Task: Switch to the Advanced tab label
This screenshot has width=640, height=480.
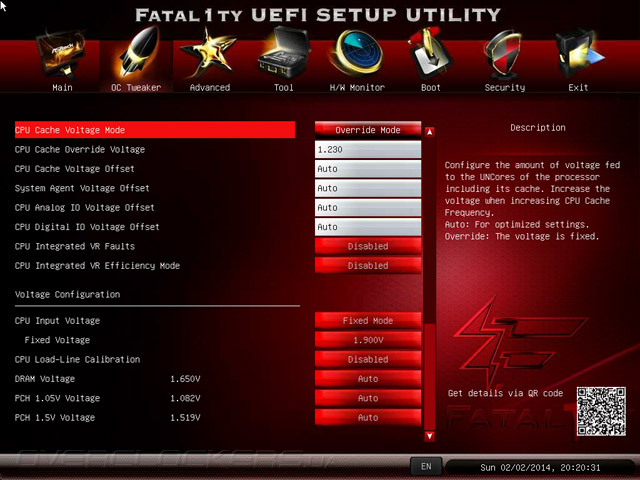Action: [210, 88]
